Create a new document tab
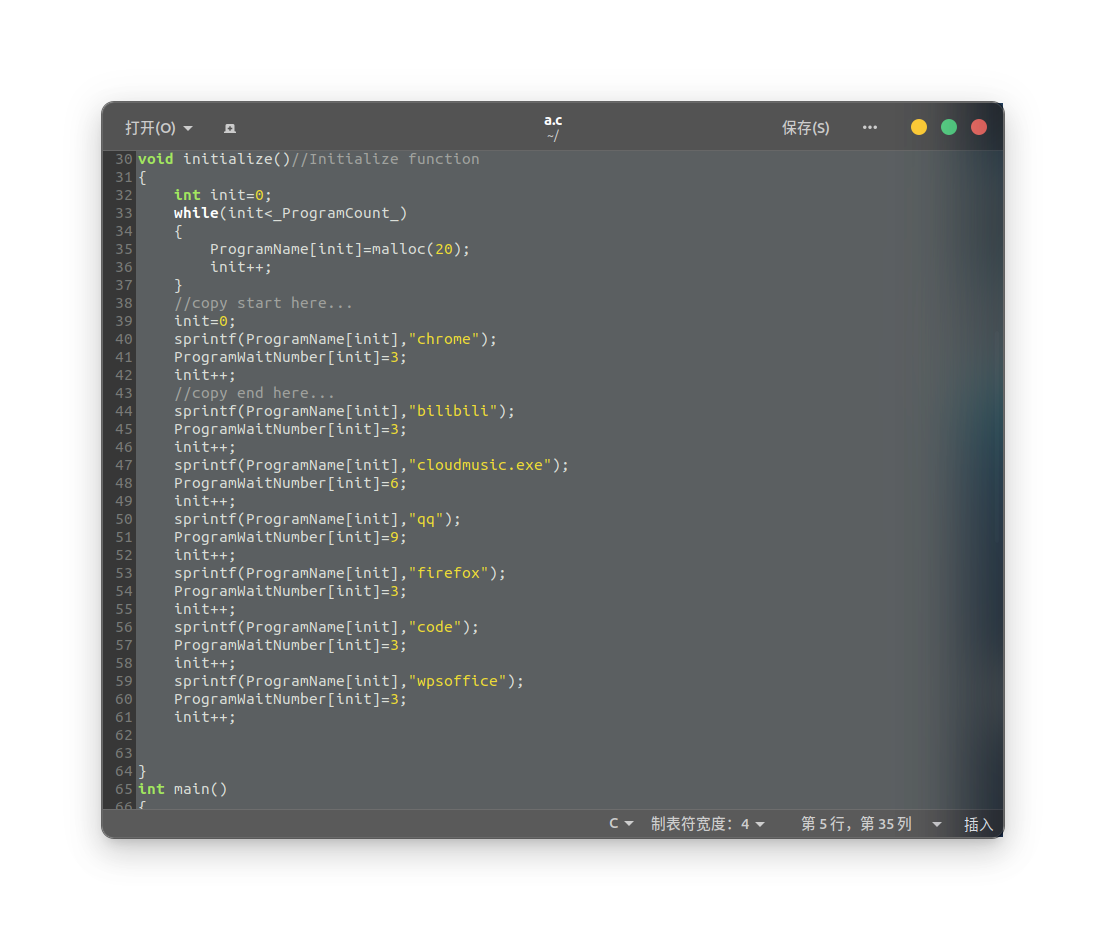Viewport: 1106px width, 940px height. (x=229, y=128)
